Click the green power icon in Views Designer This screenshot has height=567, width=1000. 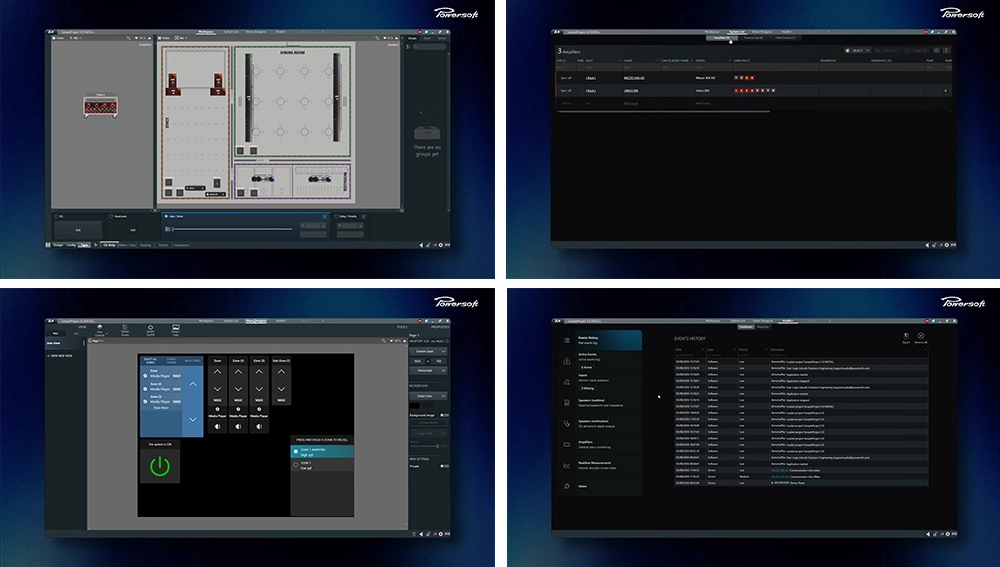(x=159, y=466)
